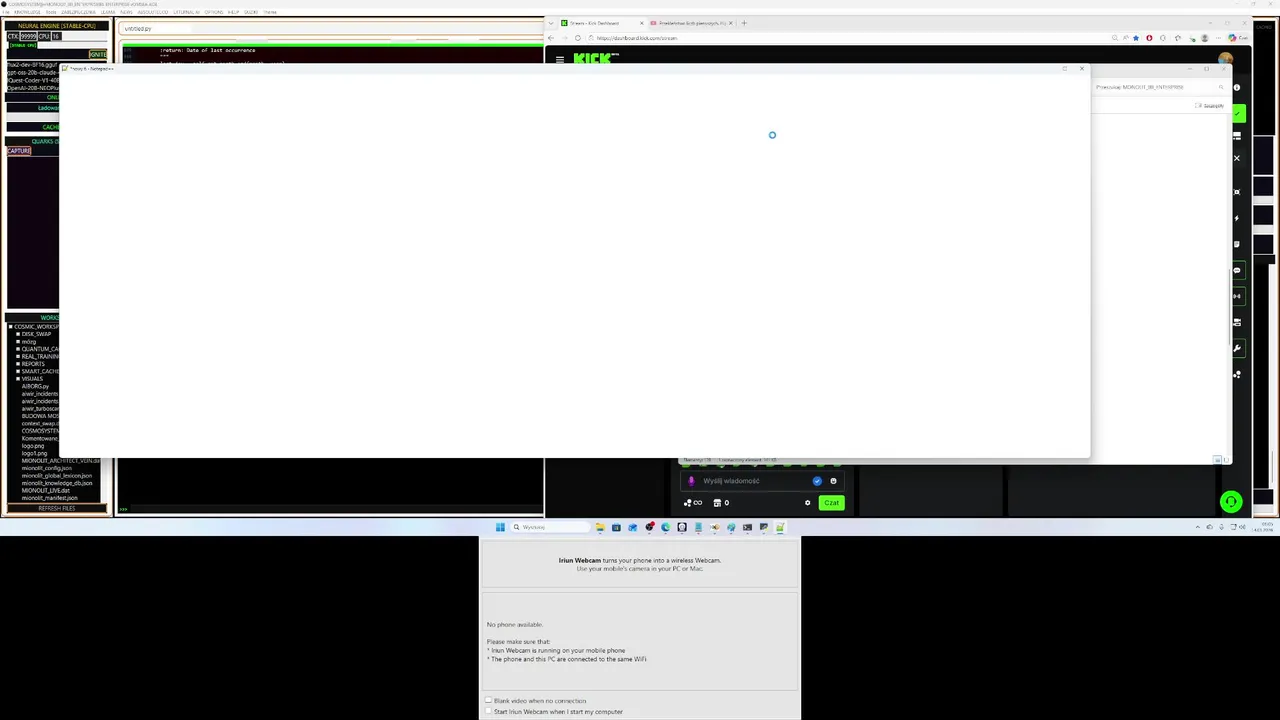
Task: Click the CPU value field
Action: coord(56,36)
